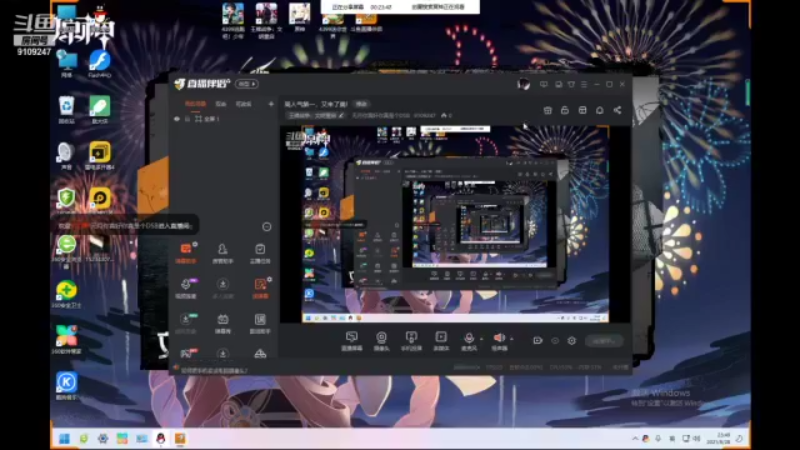Open the interactive task clipboard tool
800x450 pixels.
(x=260, y=253)
